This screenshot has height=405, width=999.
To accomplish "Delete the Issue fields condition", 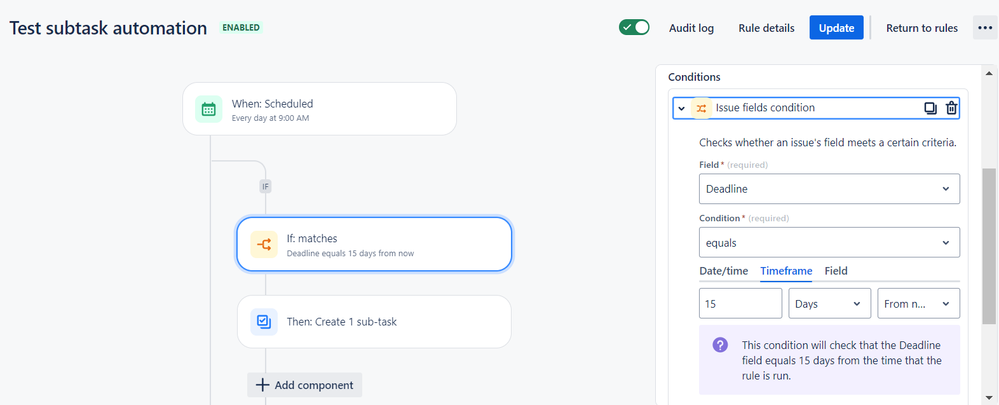I will 951,108.
